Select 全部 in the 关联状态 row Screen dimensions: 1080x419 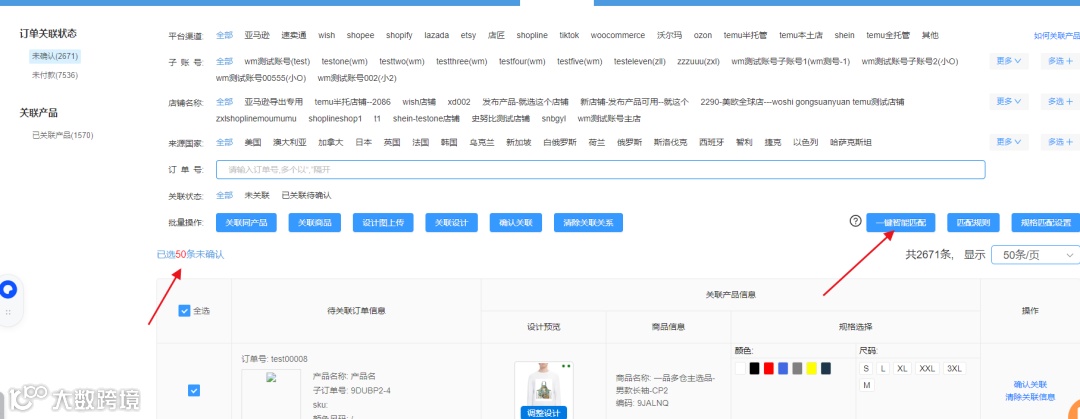[225, 196]
